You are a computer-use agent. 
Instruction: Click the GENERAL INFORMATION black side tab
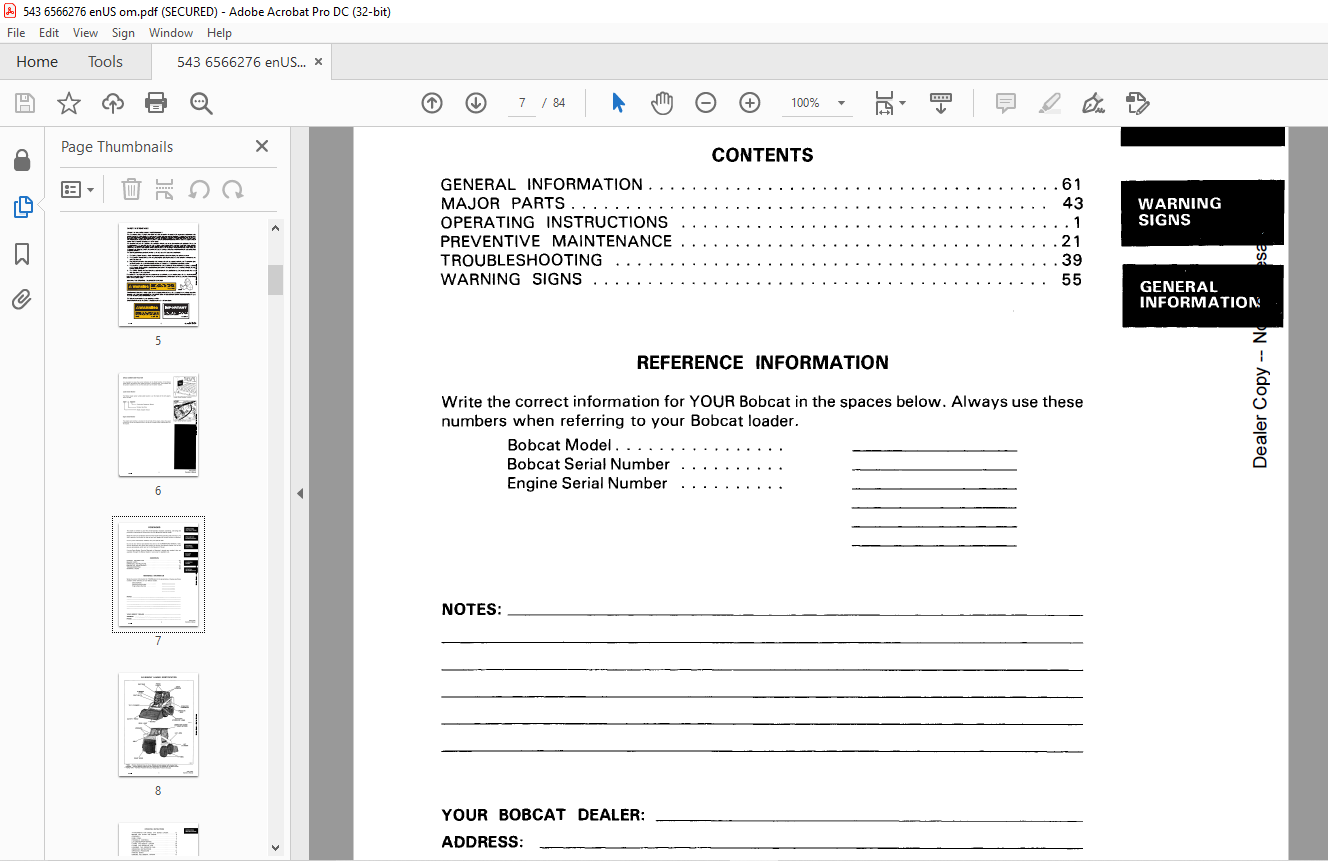1202,295
